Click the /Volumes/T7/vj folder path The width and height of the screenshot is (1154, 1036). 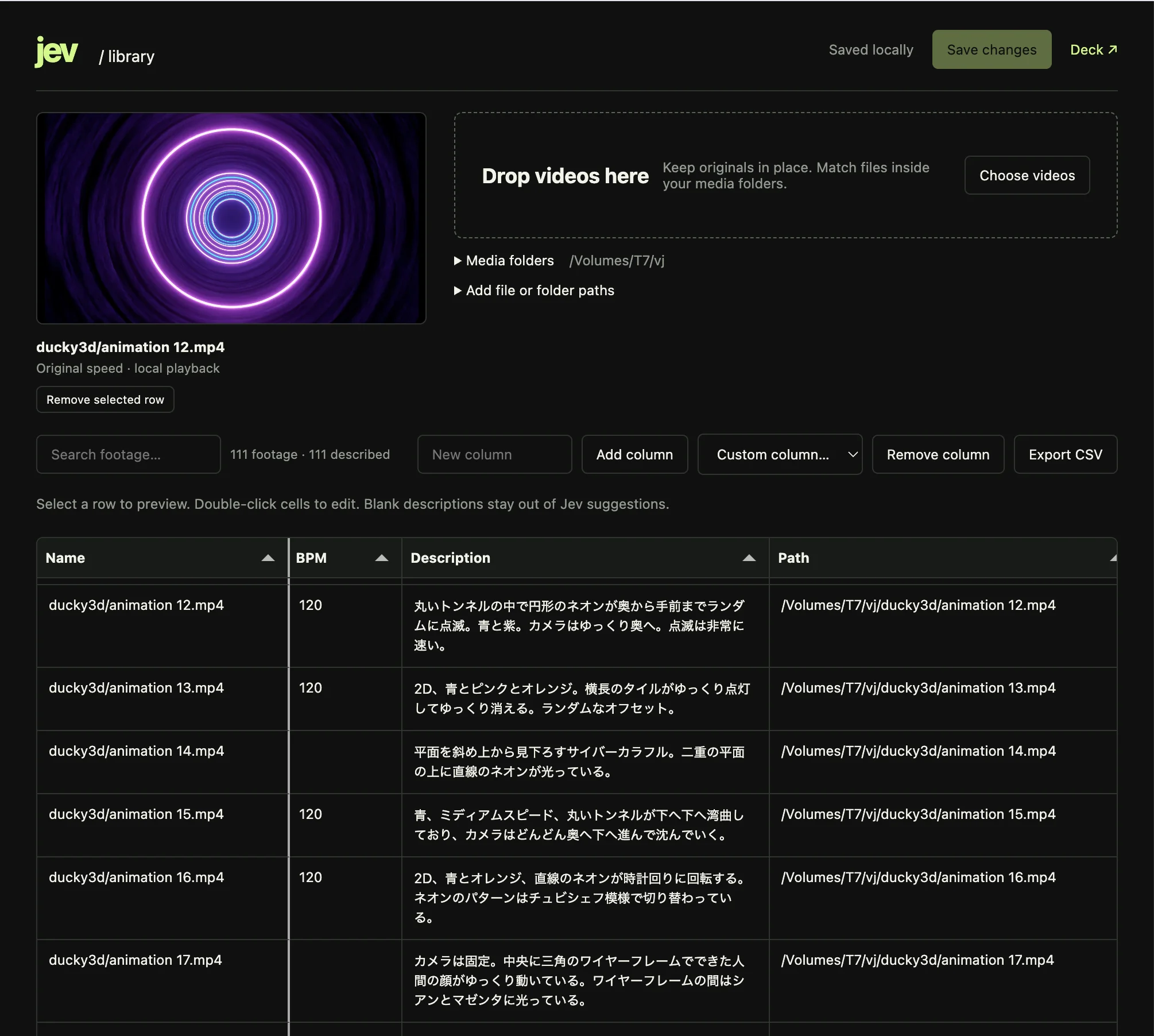617,261
